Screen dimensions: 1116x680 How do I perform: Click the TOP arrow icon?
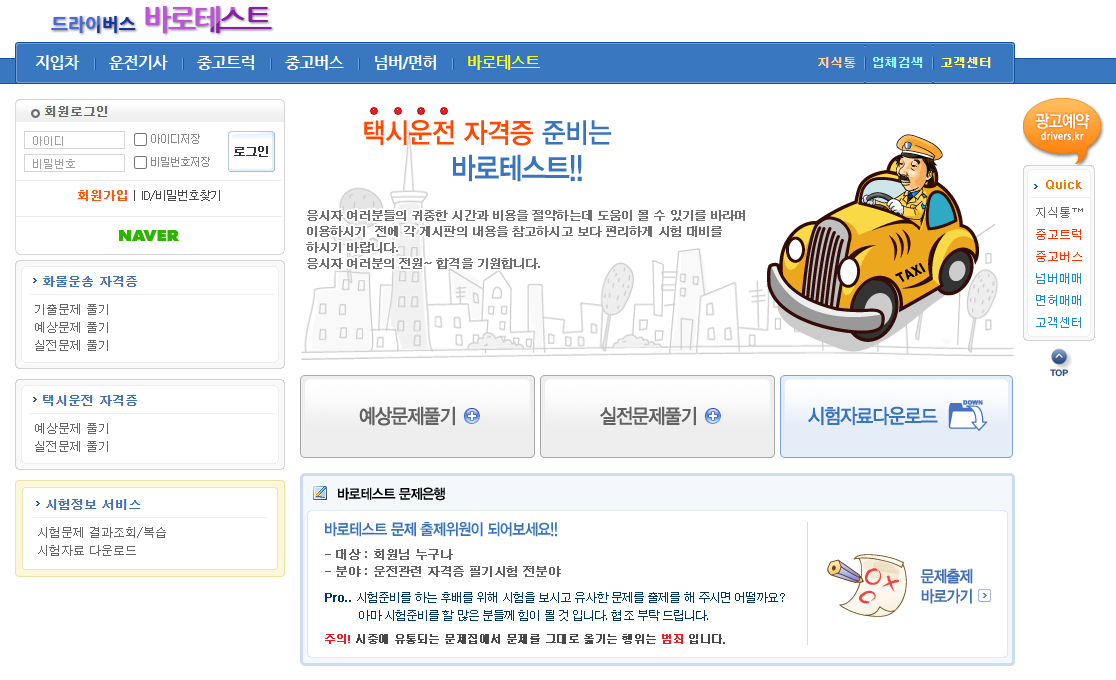1059,357
